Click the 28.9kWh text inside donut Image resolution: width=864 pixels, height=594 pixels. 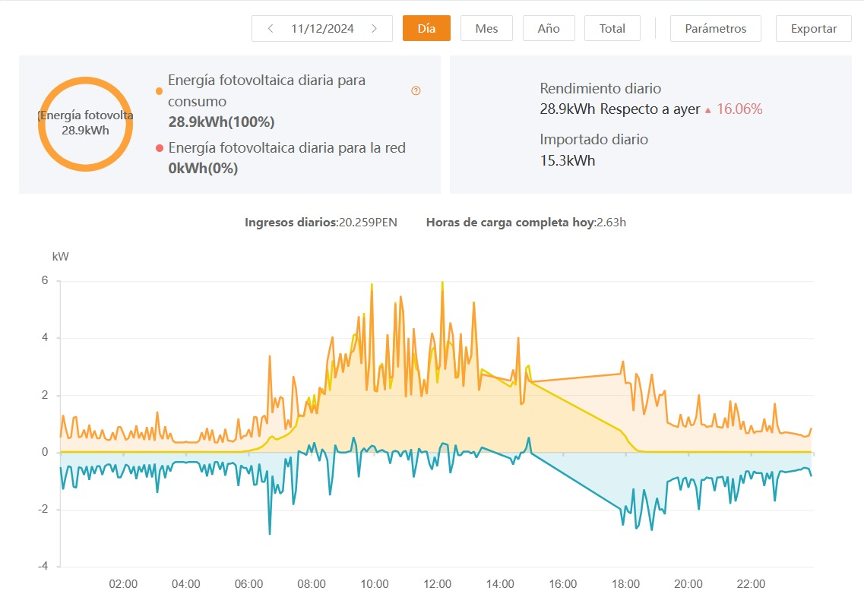[x=85, y=131]
